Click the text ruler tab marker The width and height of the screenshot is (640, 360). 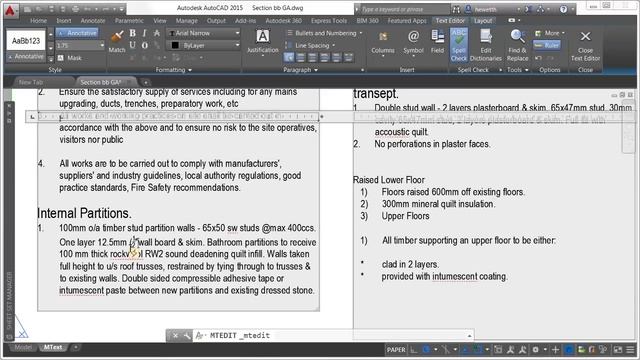(x=32, y=117)
